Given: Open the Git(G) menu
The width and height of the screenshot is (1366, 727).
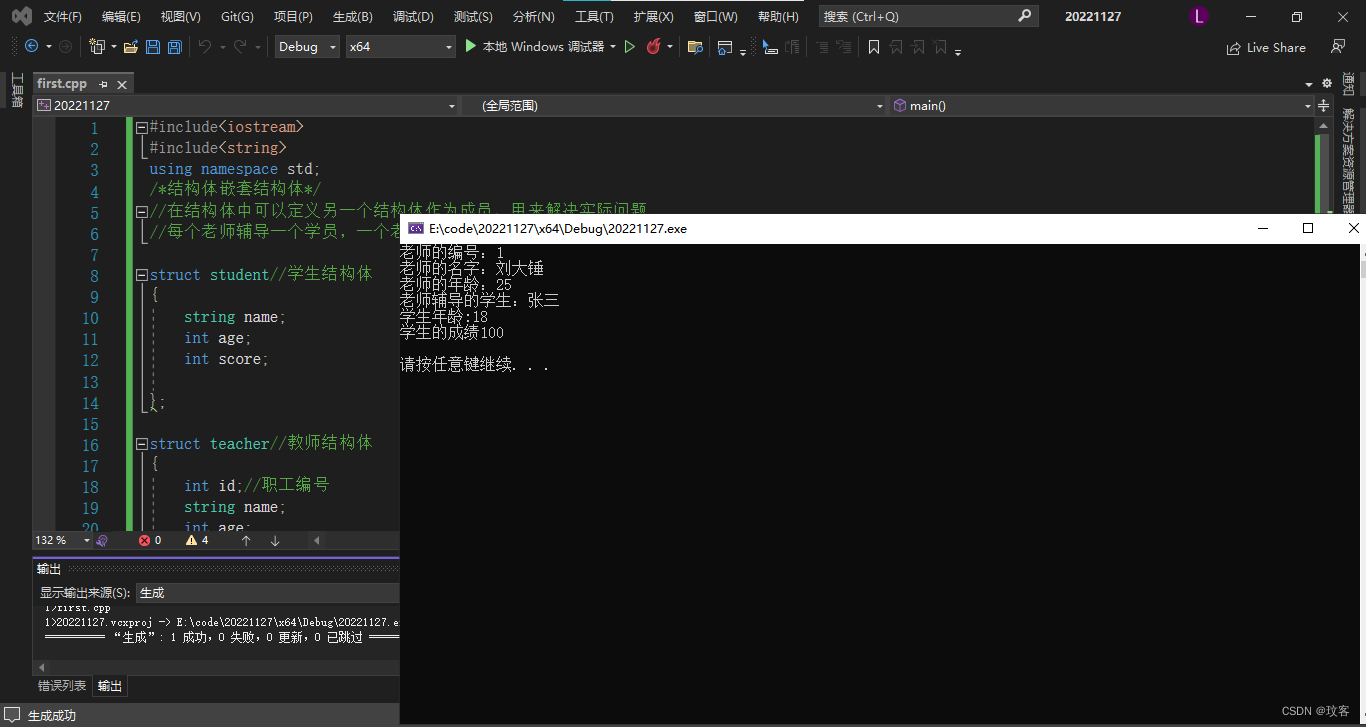Looking at the screenshot, I should [x=237, y=16].
